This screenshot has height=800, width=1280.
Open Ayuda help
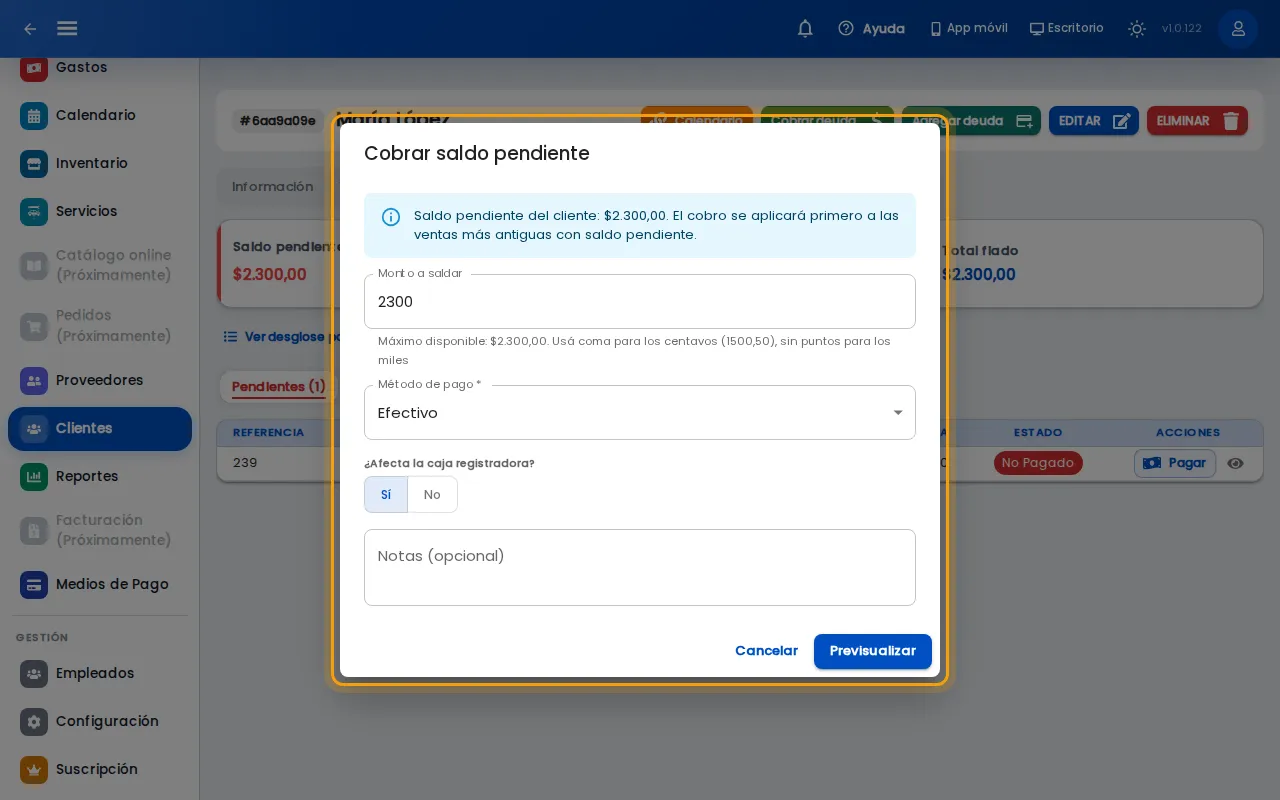pos(871,29)
